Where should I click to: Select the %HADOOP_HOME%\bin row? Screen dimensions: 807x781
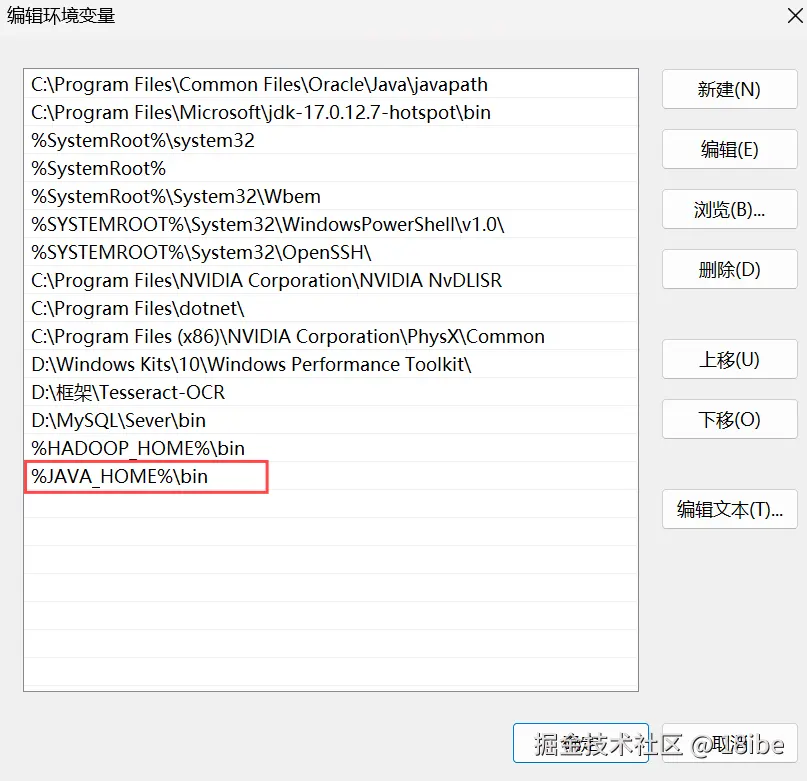[x=331, y=448]
